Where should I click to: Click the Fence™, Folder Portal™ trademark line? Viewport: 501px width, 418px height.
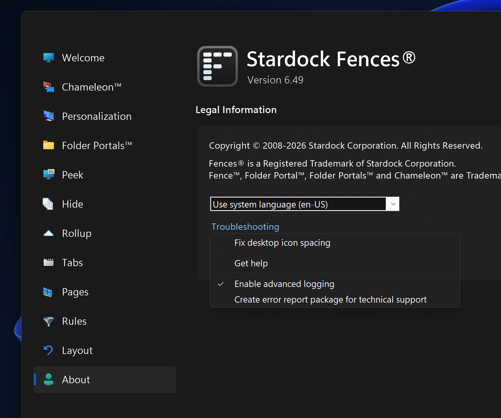click(355, 176)
